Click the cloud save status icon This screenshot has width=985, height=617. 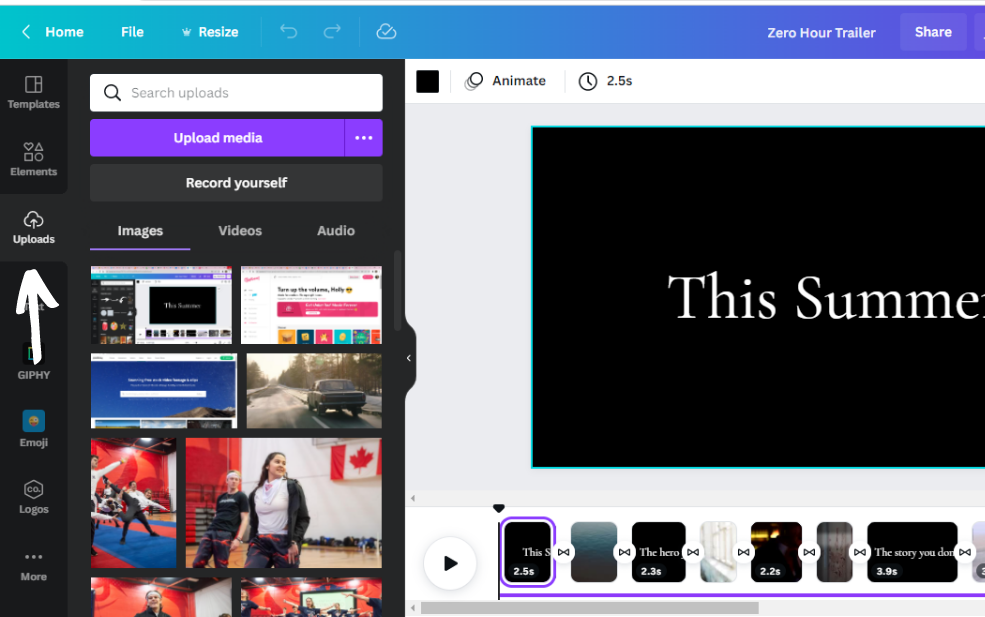coord(386,32)
